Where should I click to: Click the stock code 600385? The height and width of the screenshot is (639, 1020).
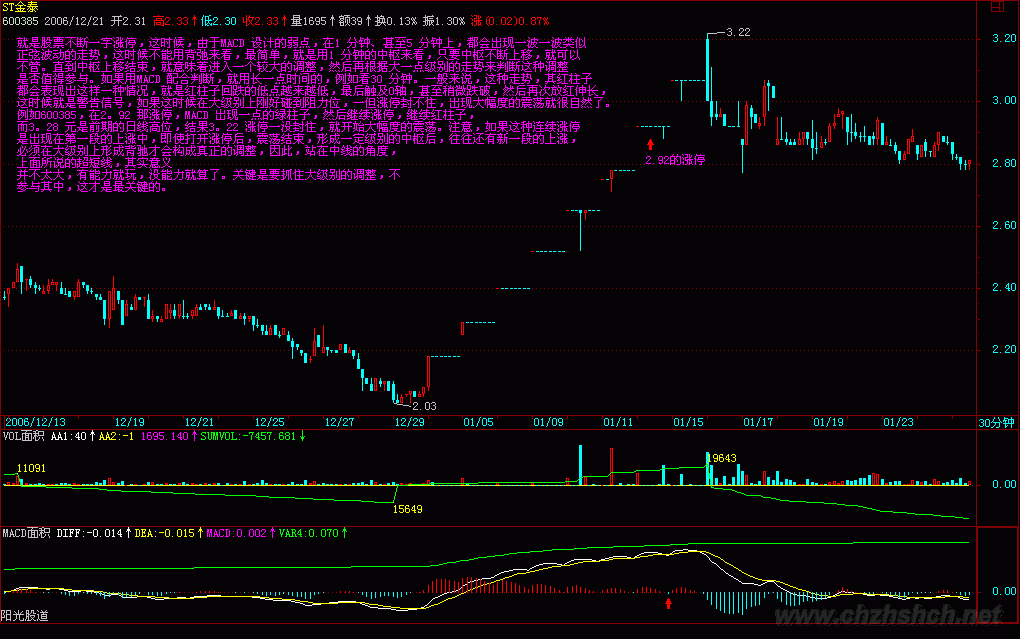21,19
